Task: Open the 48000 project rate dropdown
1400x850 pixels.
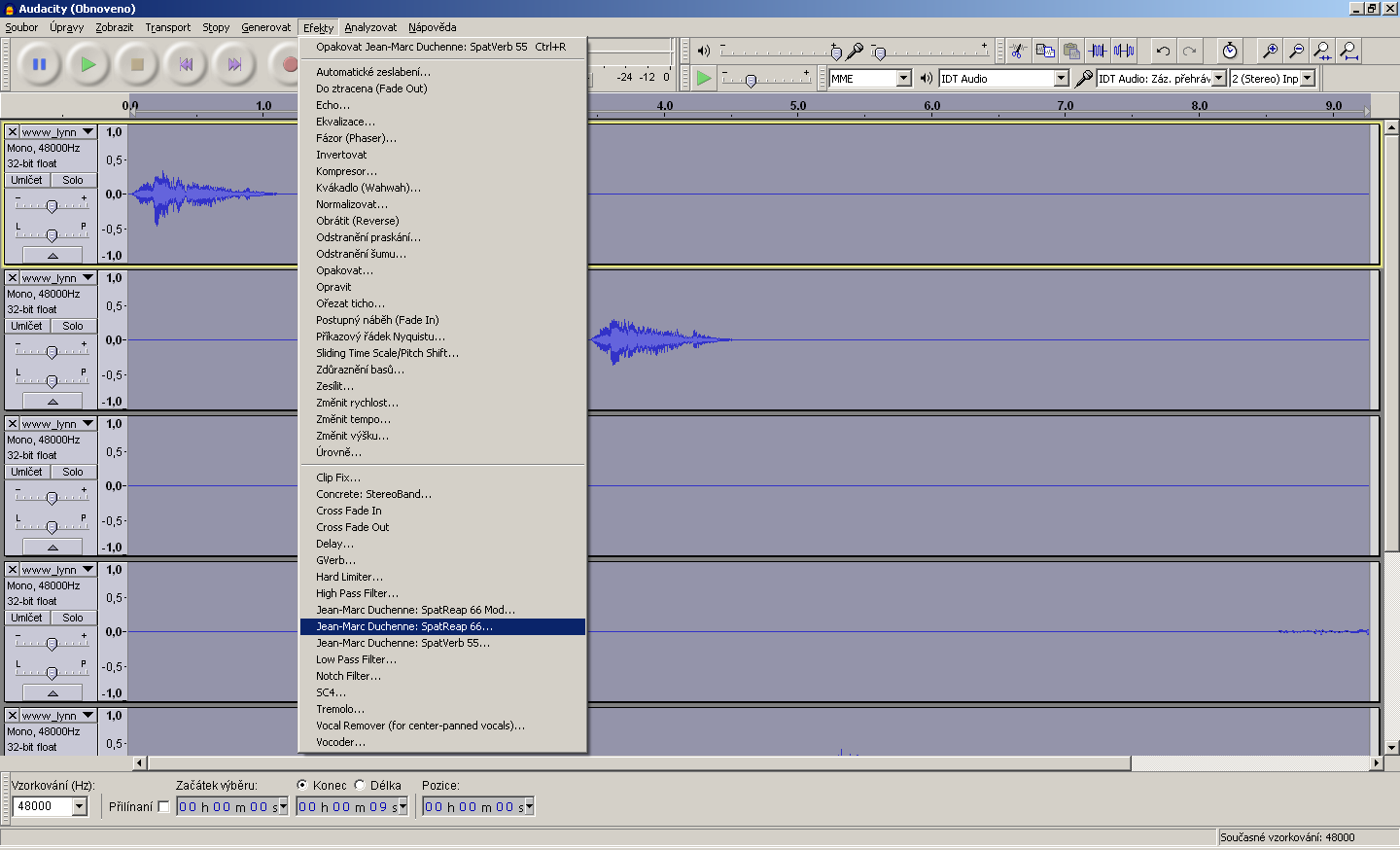Action: click(80, 806)
